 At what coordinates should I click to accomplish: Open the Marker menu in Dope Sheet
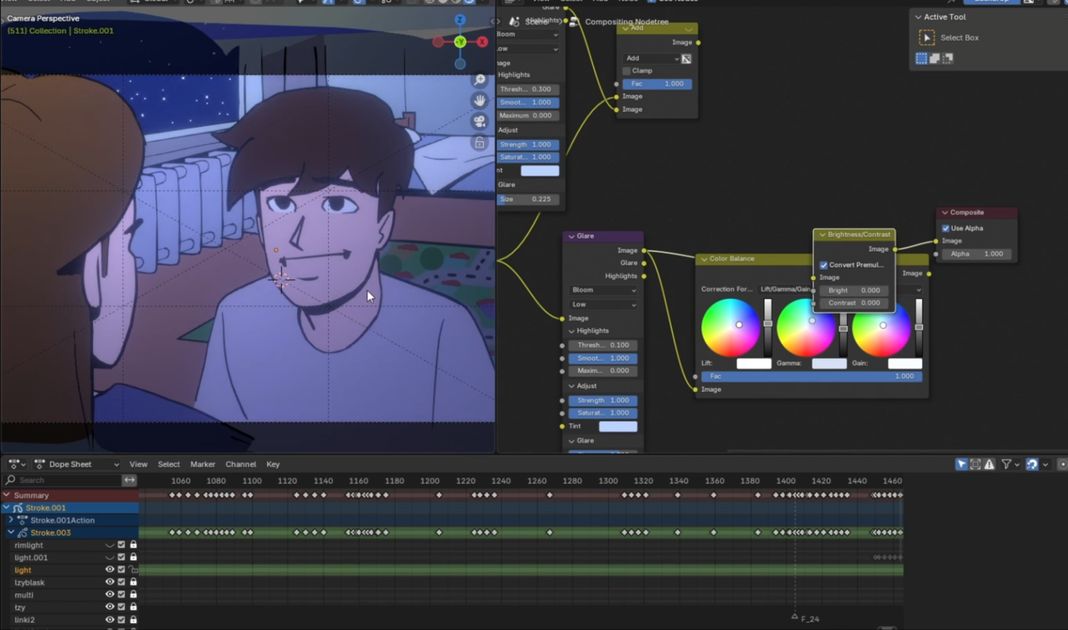(x=203, y=464)
